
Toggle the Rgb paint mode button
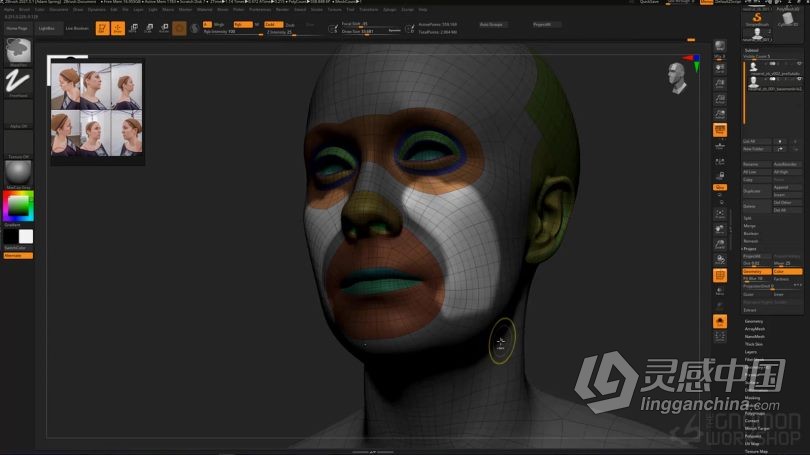[243, 24]
